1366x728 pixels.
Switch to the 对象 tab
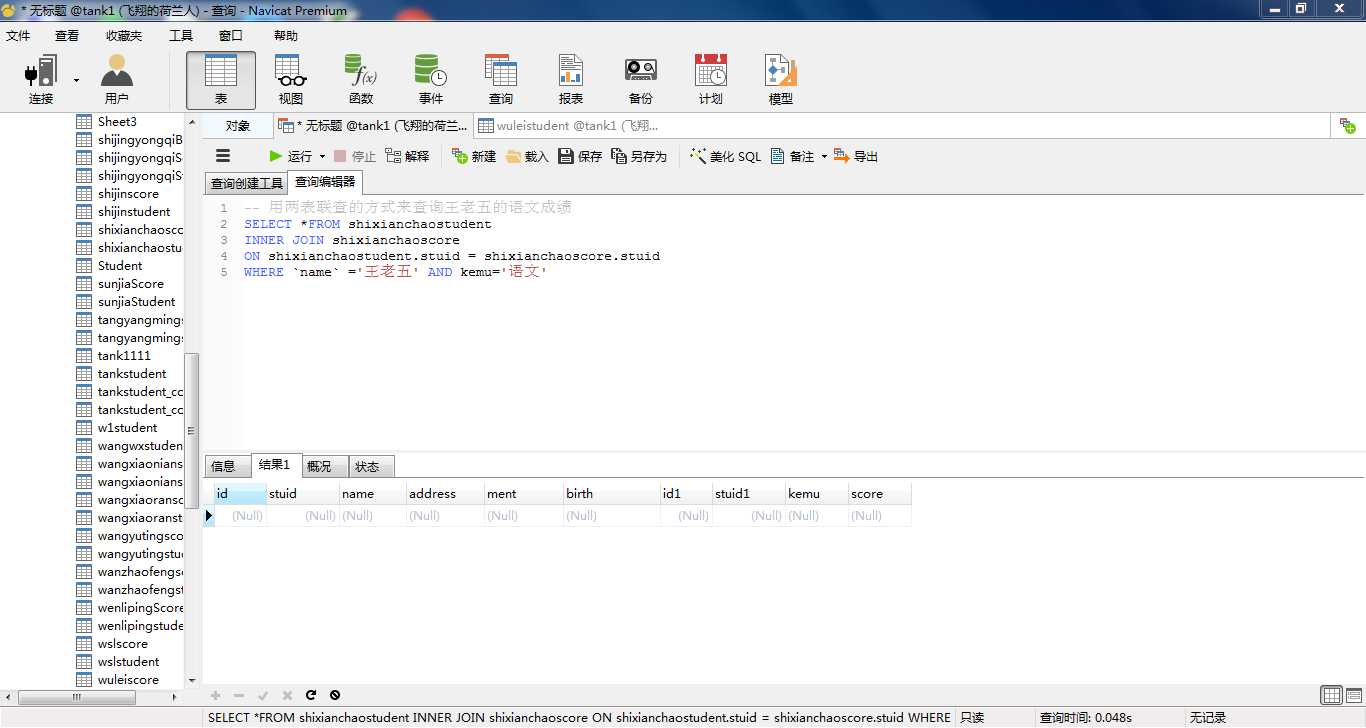click(x=238, y=126)
